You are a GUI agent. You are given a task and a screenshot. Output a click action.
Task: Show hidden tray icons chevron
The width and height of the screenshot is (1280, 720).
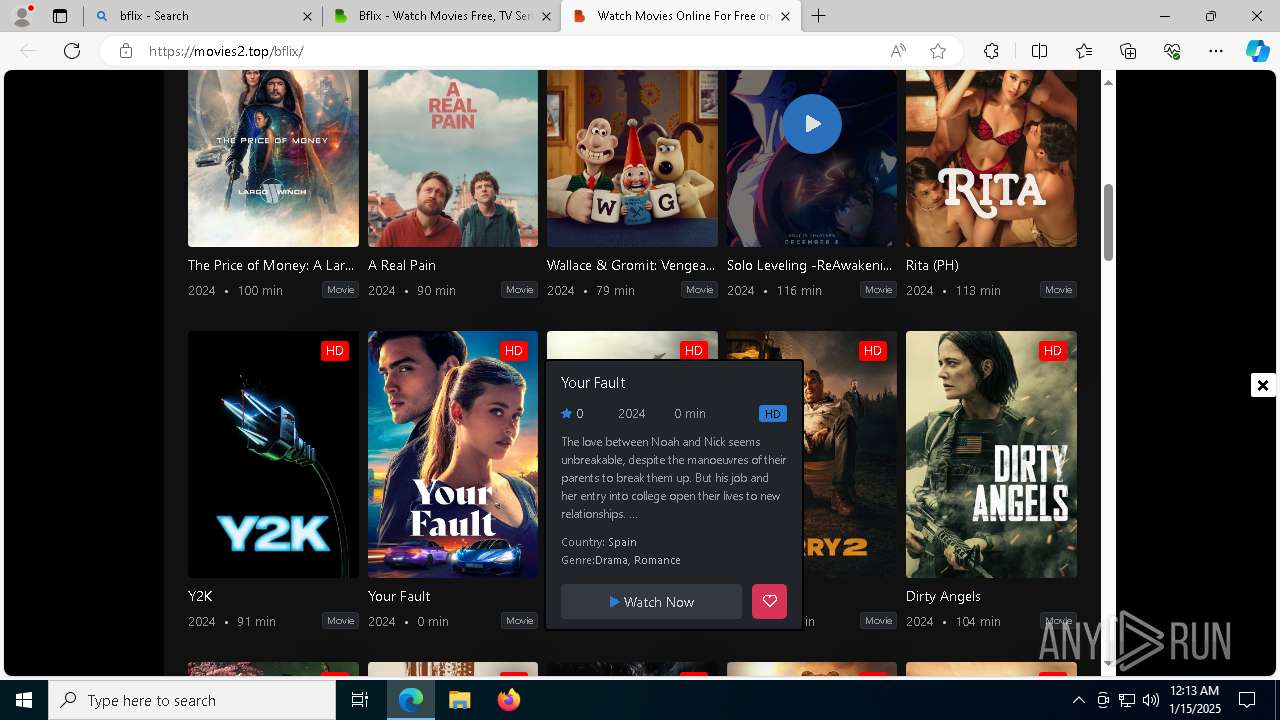point(1078,700)
